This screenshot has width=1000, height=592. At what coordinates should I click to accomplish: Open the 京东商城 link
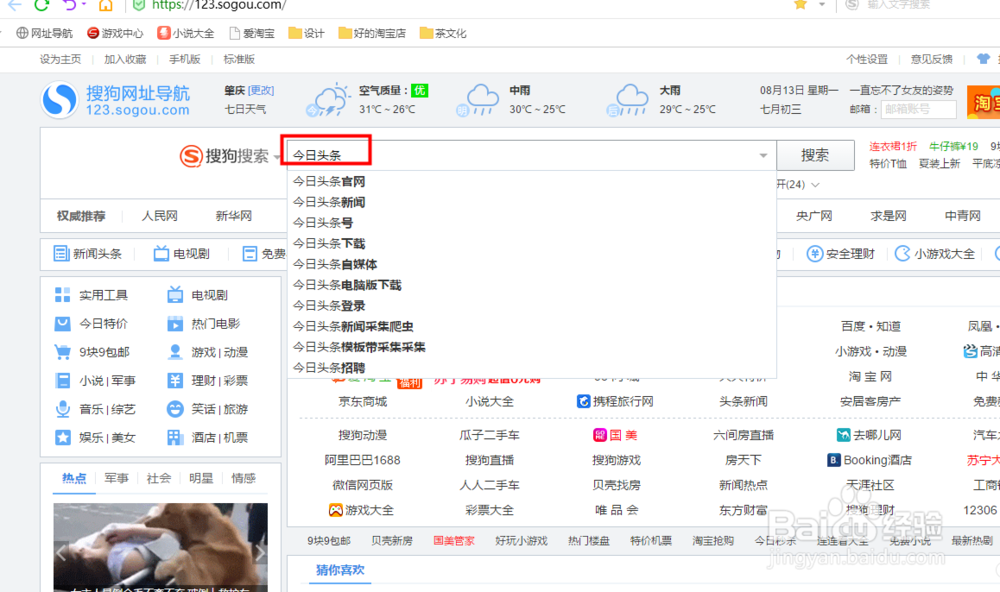[363, 402]
